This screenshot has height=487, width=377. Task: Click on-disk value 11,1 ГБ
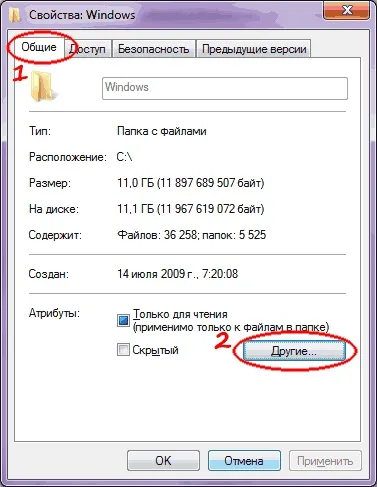(x=136, y=209)
